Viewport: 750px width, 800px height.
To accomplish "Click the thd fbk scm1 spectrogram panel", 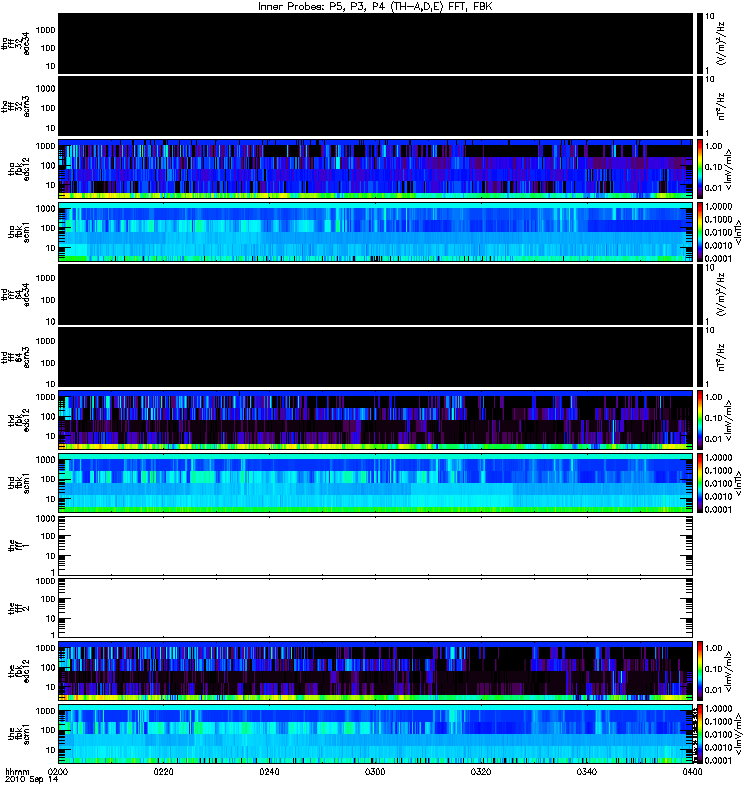I will (376, 483).
